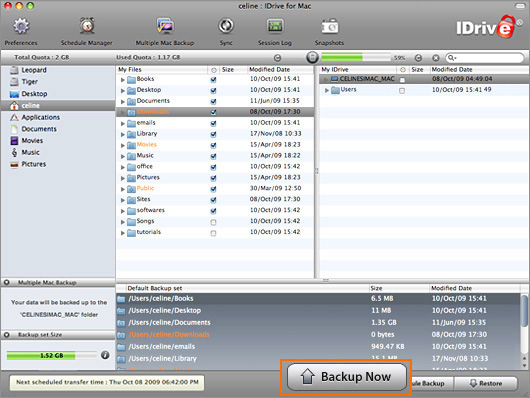
Task: Expand the emails folder
Action: pos(123,123)
